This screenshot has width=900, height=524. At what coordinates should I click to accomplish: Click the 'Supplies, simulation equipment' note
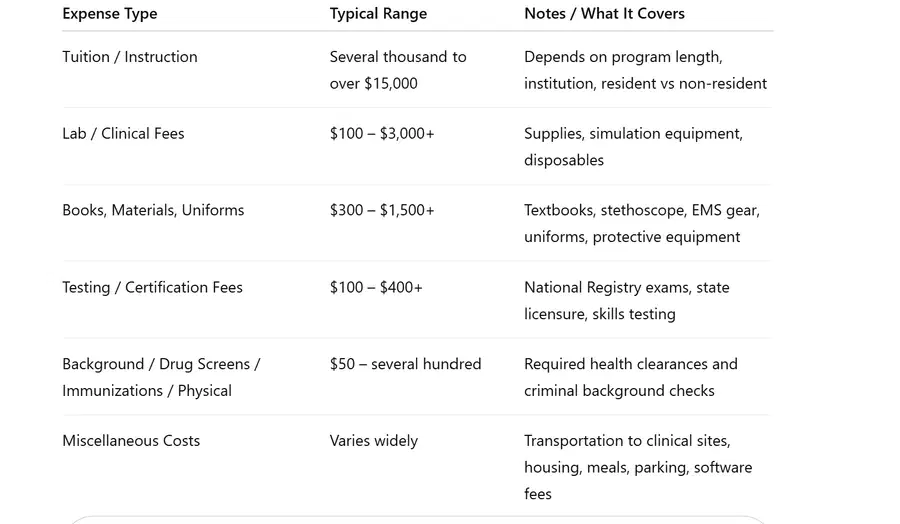click(633, 147)
